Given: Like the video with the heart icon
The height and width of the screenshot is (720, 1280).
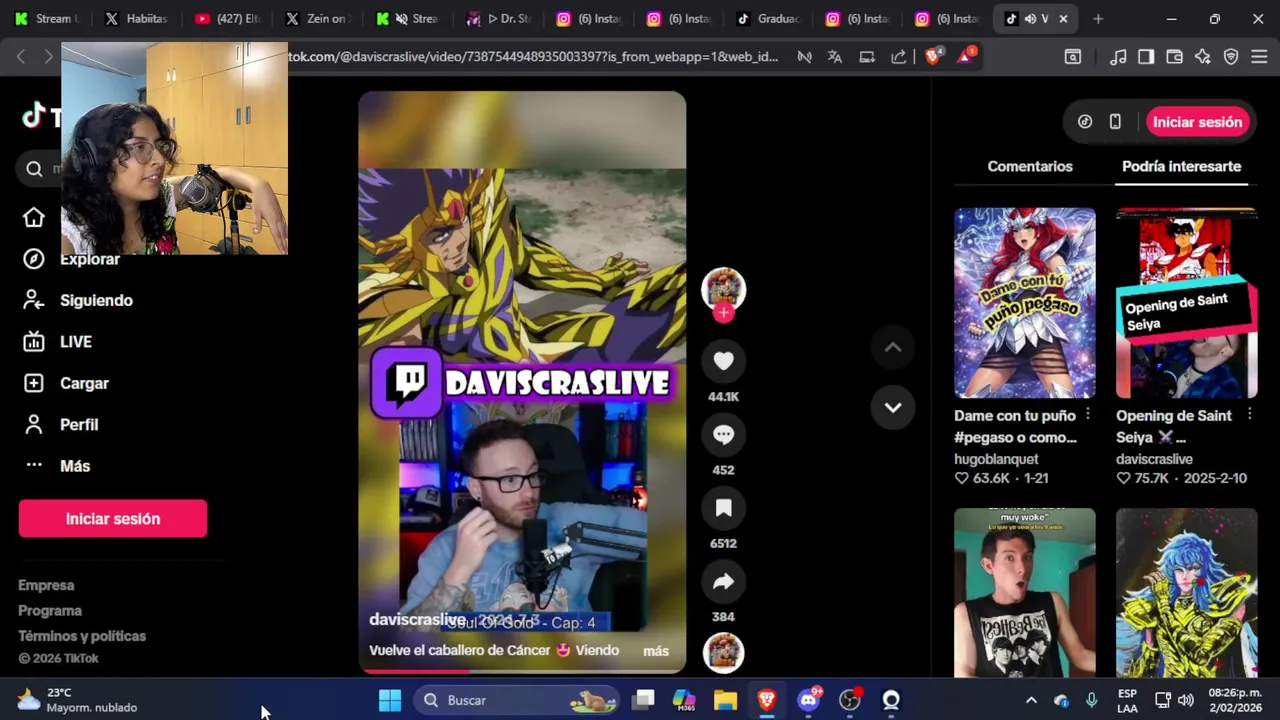Looking at the screenshot, I should click(723, 362).
